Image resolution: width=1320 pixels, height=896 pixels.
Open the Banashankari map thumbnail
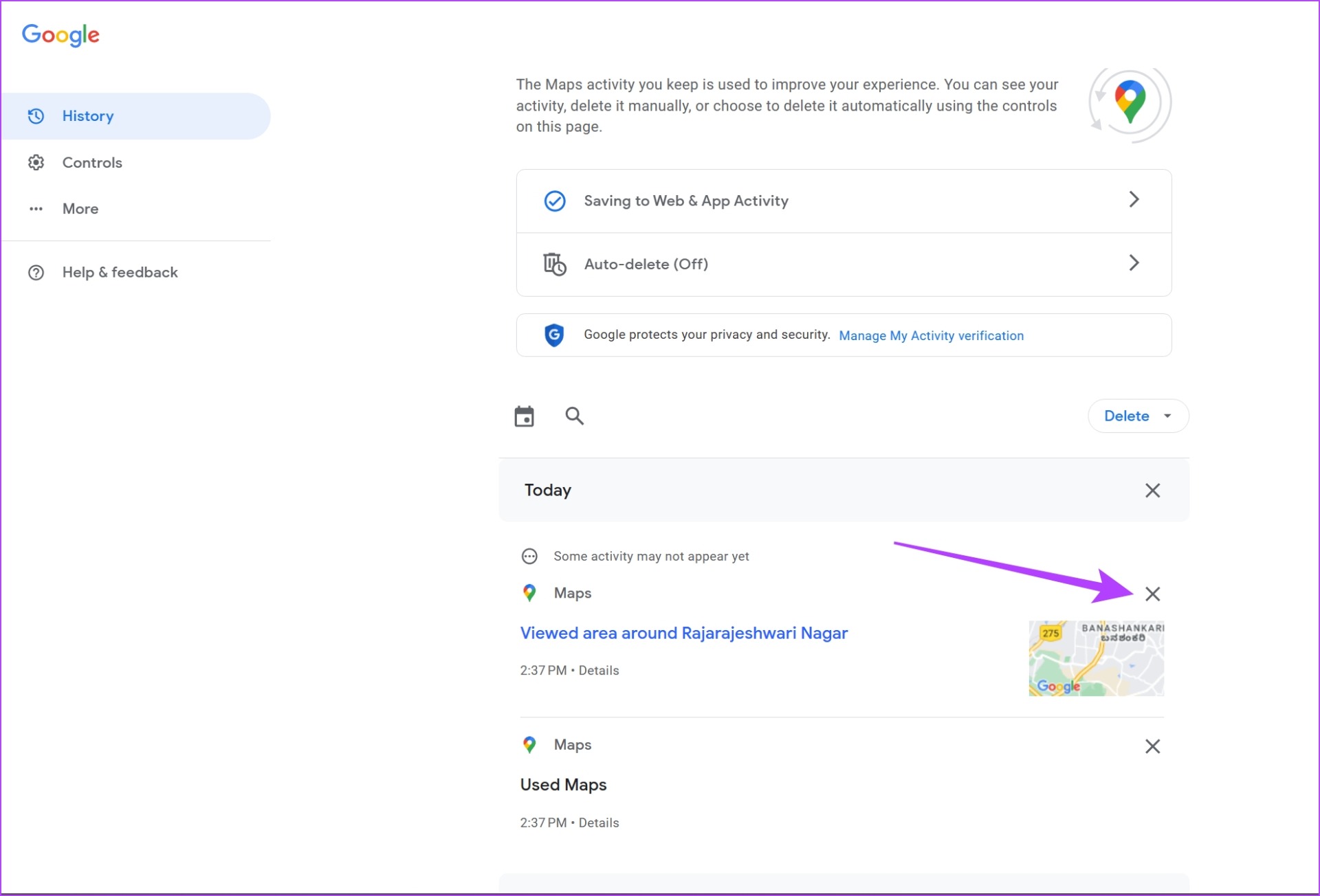pos(1096,659)
